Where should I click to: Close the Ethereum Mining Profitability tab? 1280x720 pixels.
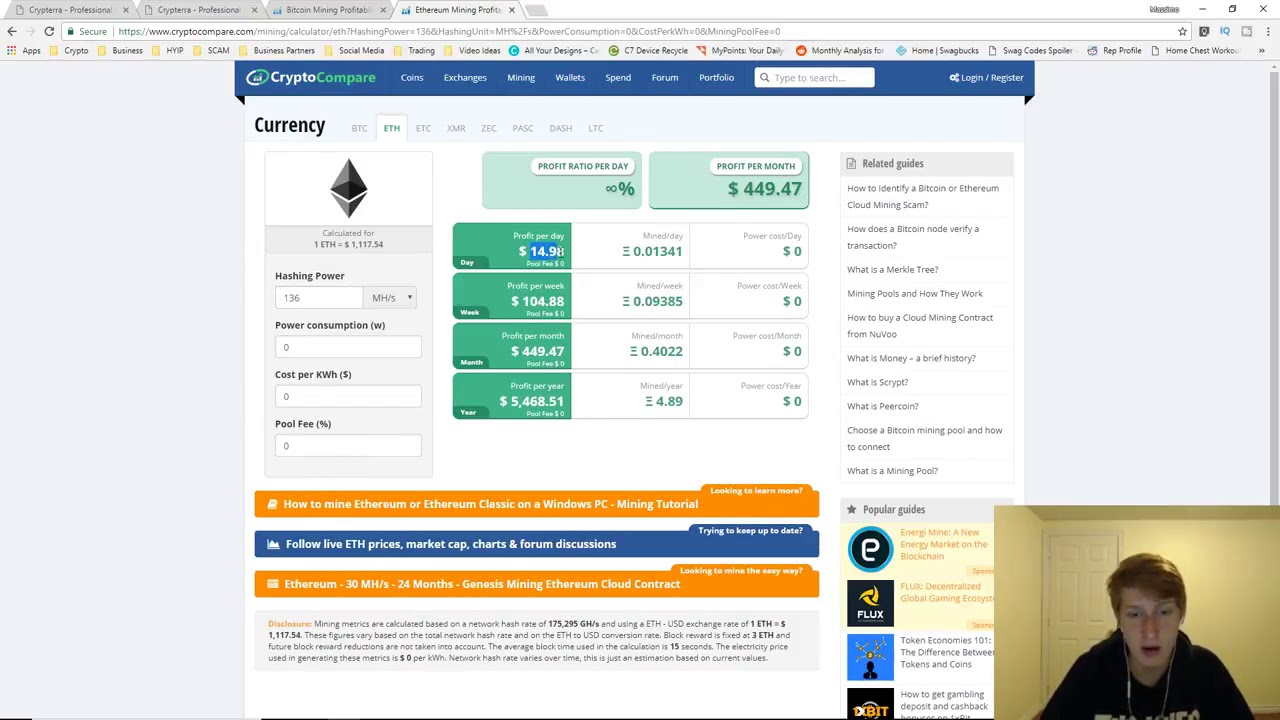coord(511,10)
